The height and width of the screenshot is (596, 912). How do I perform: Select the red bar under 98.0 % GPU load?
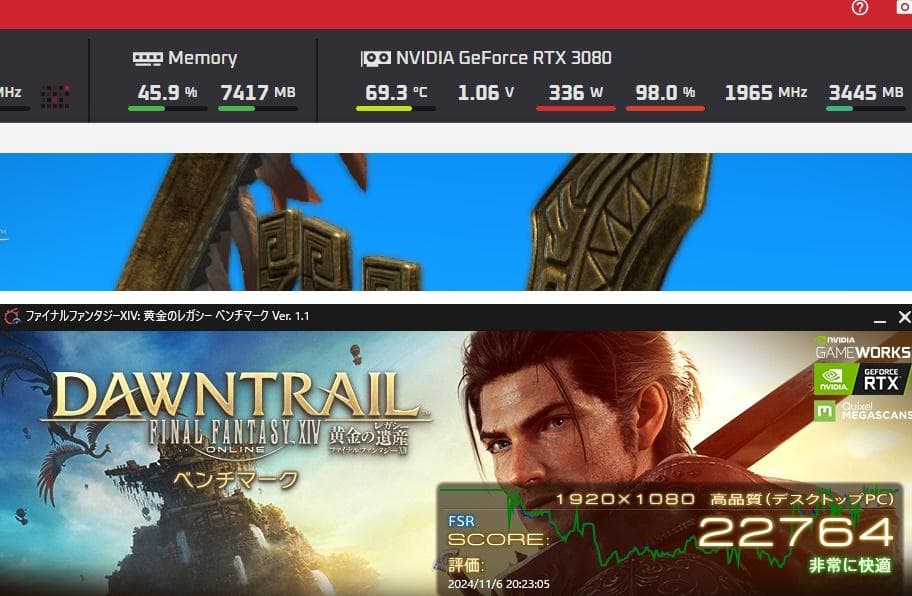665,108
